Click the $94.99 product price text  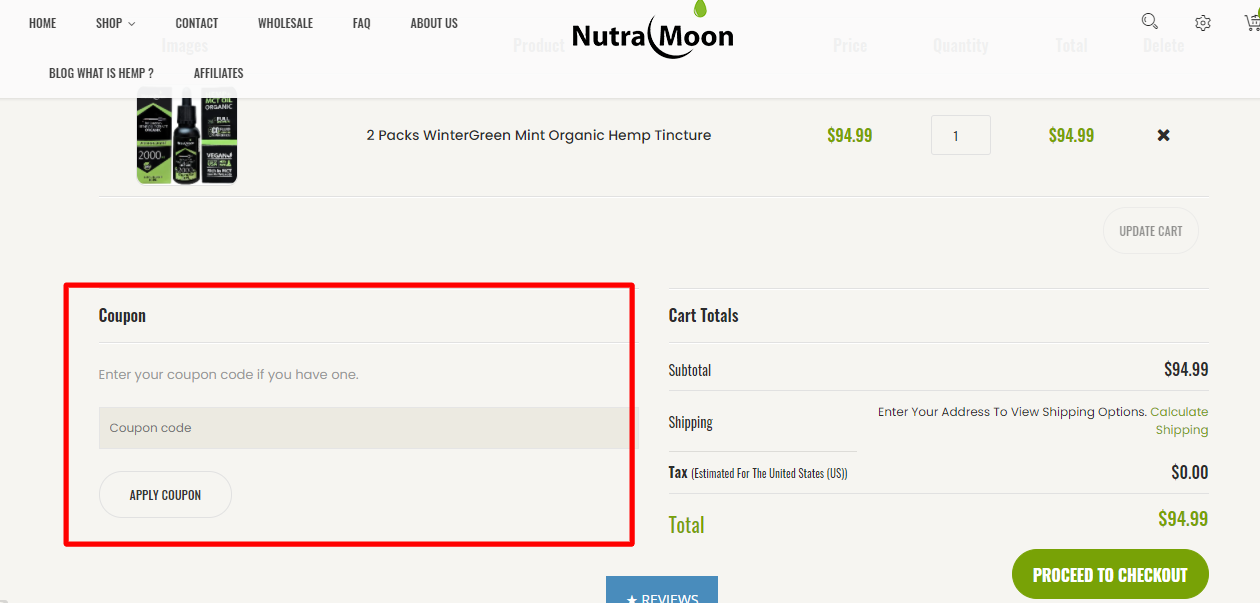coord(850,135)
